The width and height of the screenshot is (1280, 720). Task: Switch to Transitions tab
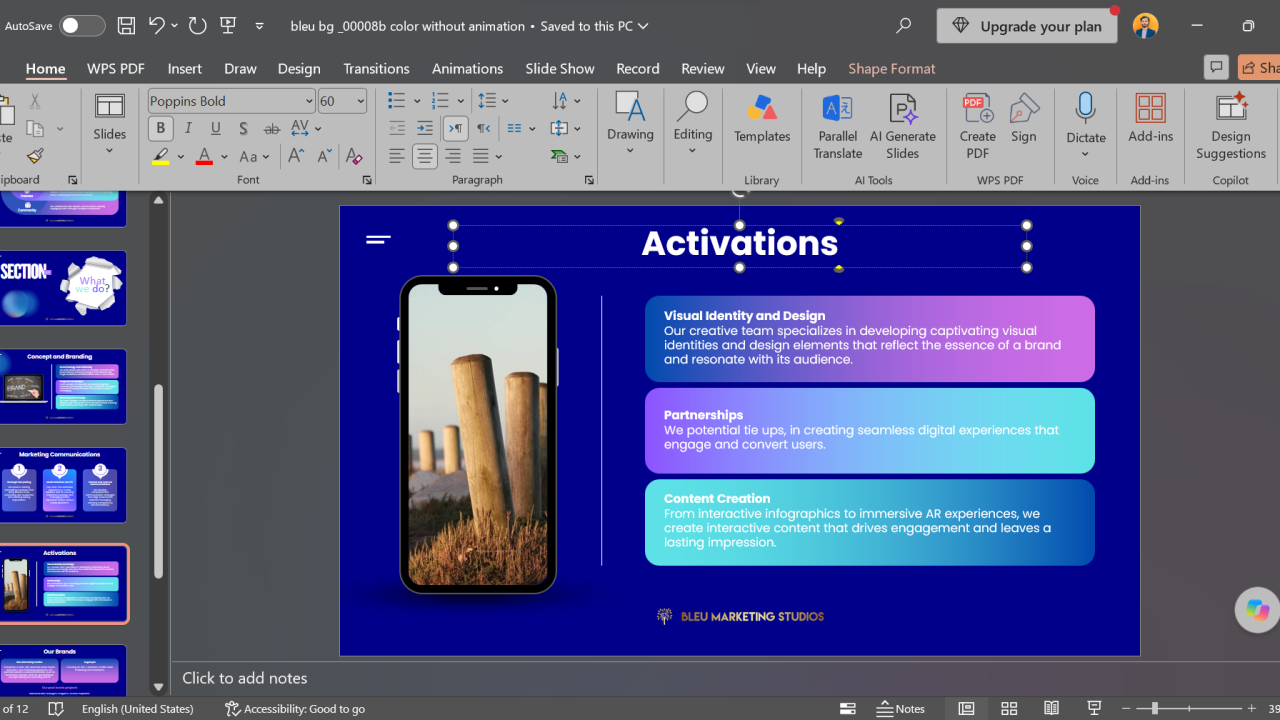376,68
